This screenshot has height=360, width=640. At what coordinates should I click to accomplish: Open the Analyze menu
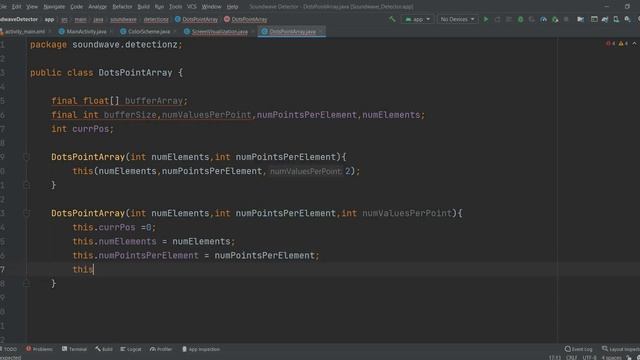click(98, 7)
